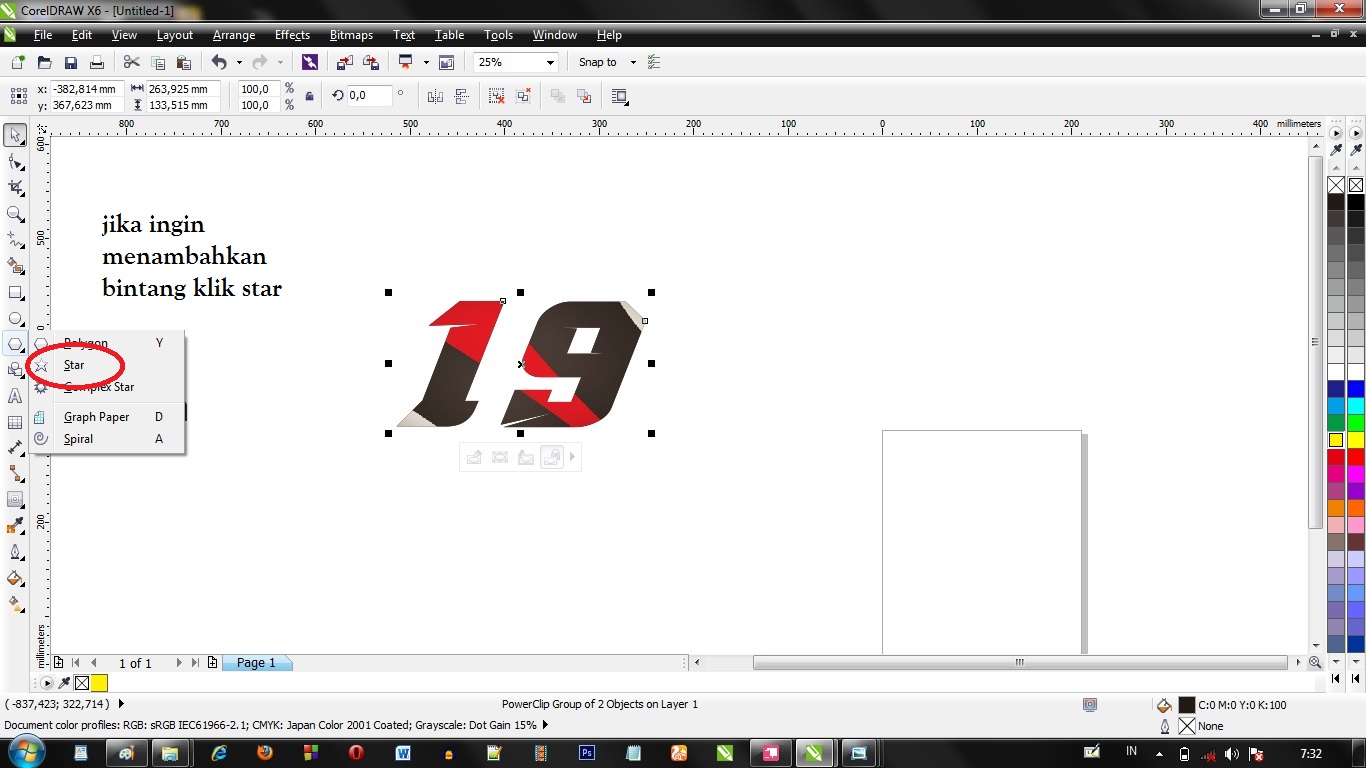The width and height of the screenshot is (1366, 768).
Task: Select the Shape tool
Action: [15, 160]
